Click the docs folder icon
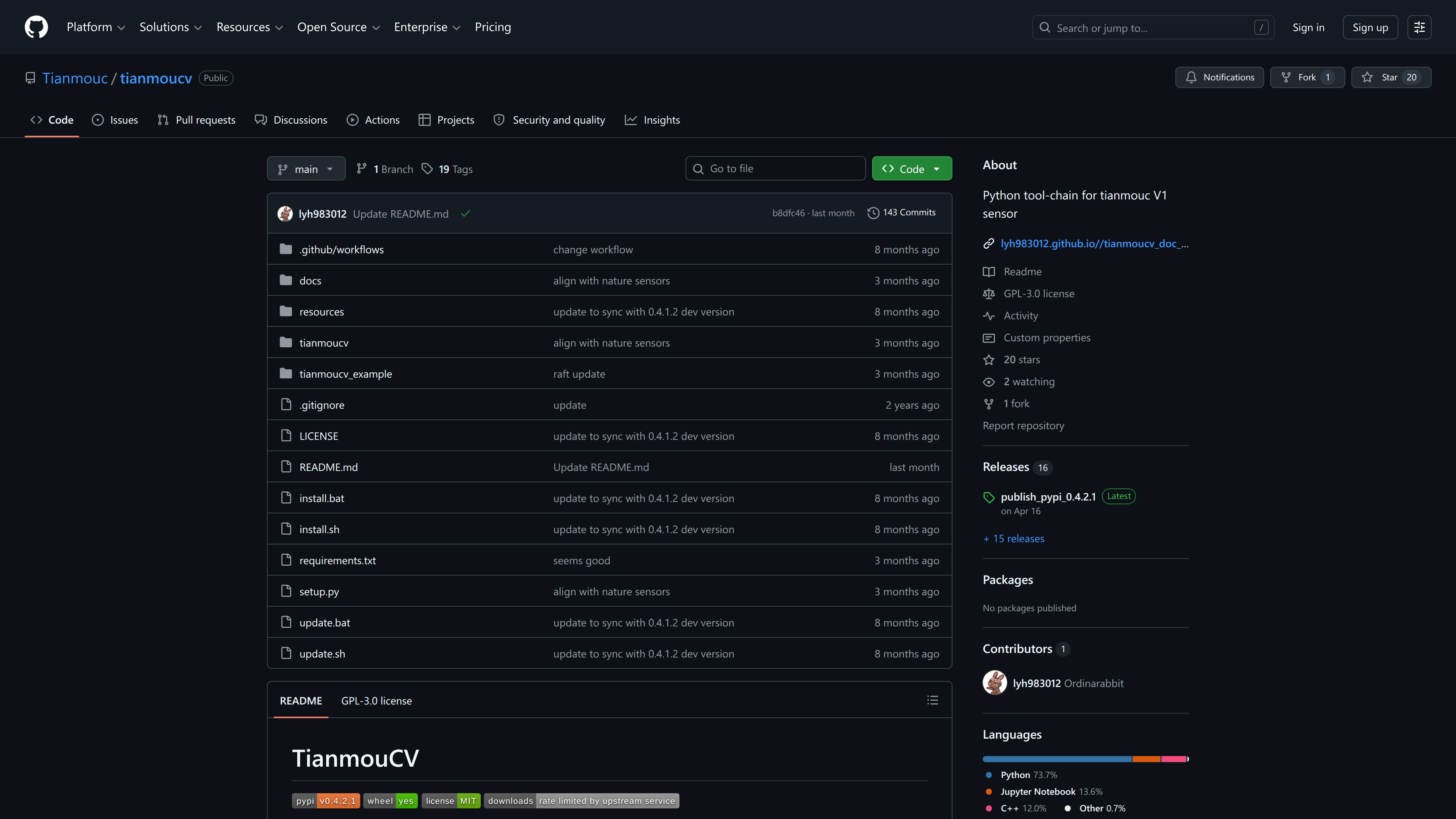This screenshot has height=819, width=1456. pyautogui.click(x=286, y=280)
